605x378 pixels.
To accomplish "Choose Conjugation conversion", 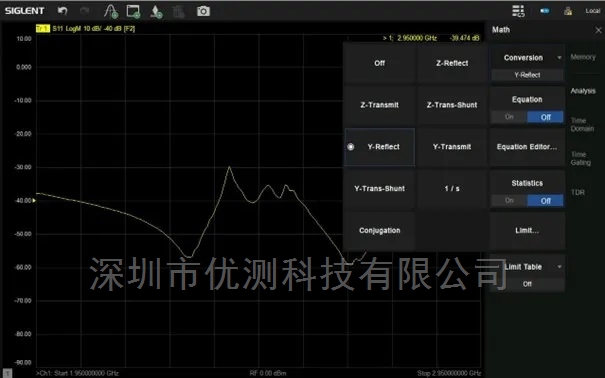I will (380, 231).
